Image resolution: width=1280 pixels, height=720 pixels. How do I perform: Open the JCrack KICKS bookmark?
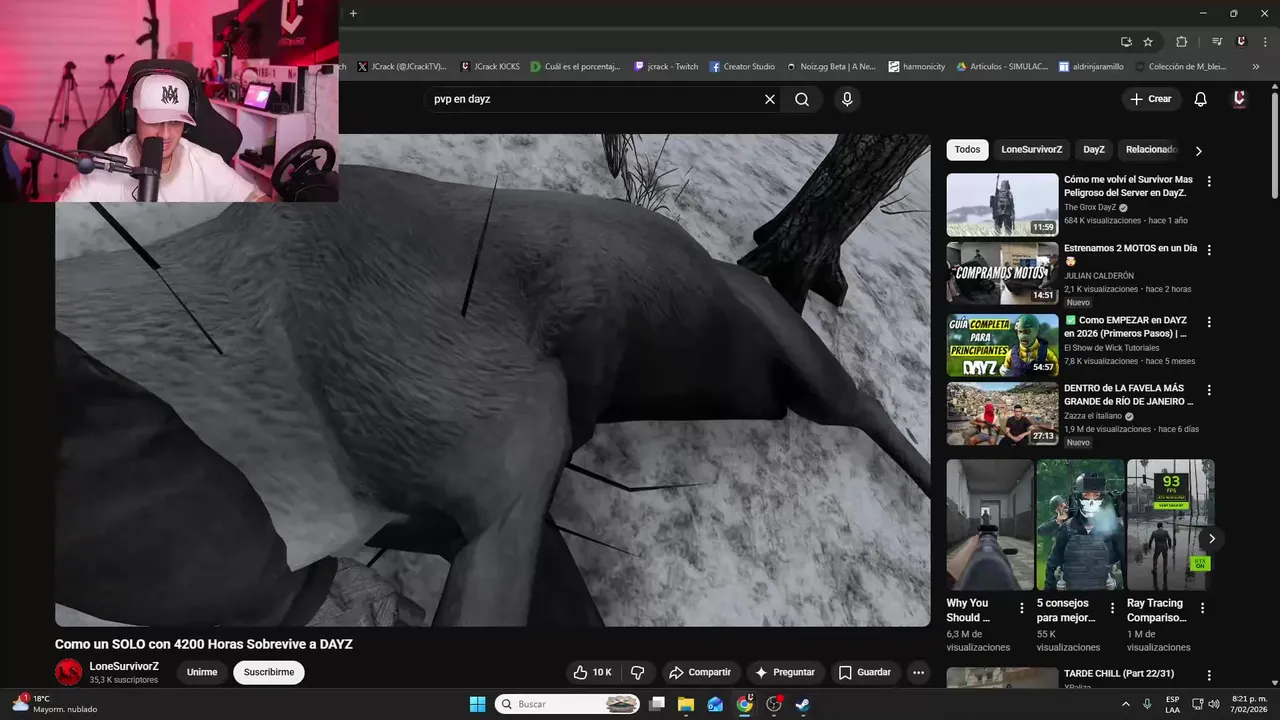490,67
